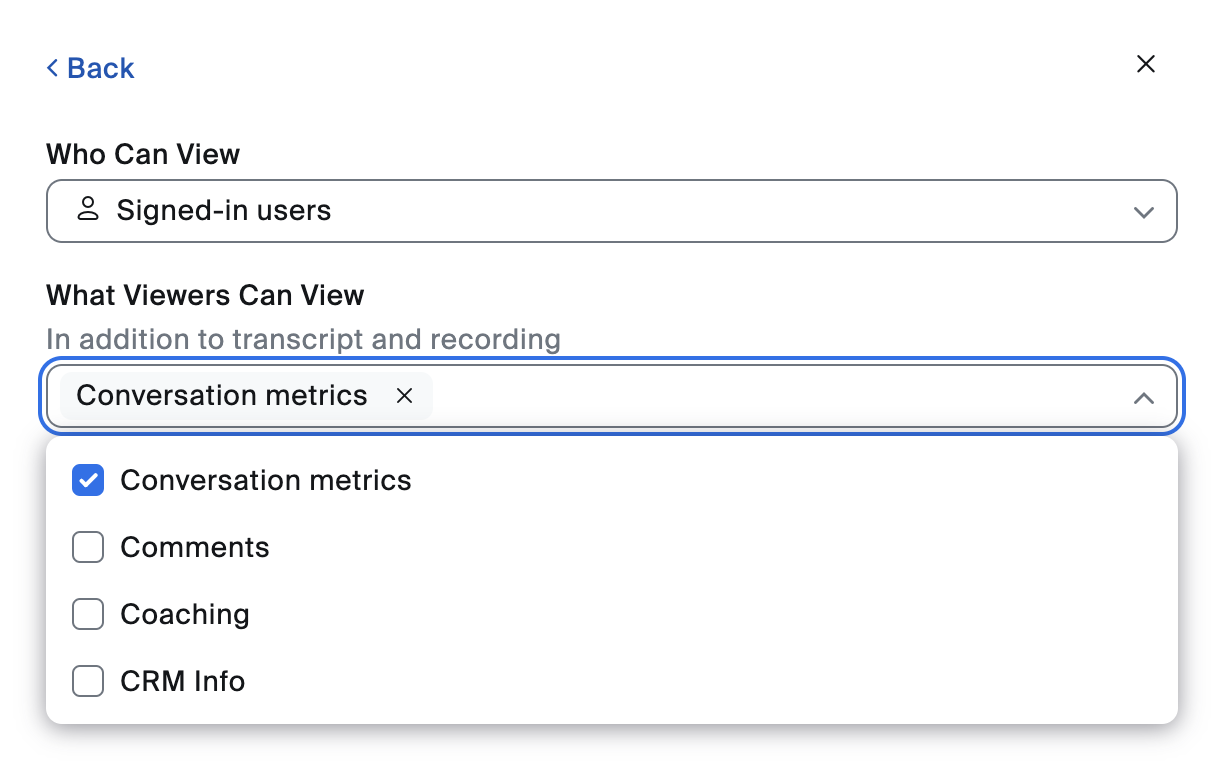Click the "In addition to transcript and recording" text
This screenshot has height=784, width=1212.
pyautogui.click(x=303, y=339)
